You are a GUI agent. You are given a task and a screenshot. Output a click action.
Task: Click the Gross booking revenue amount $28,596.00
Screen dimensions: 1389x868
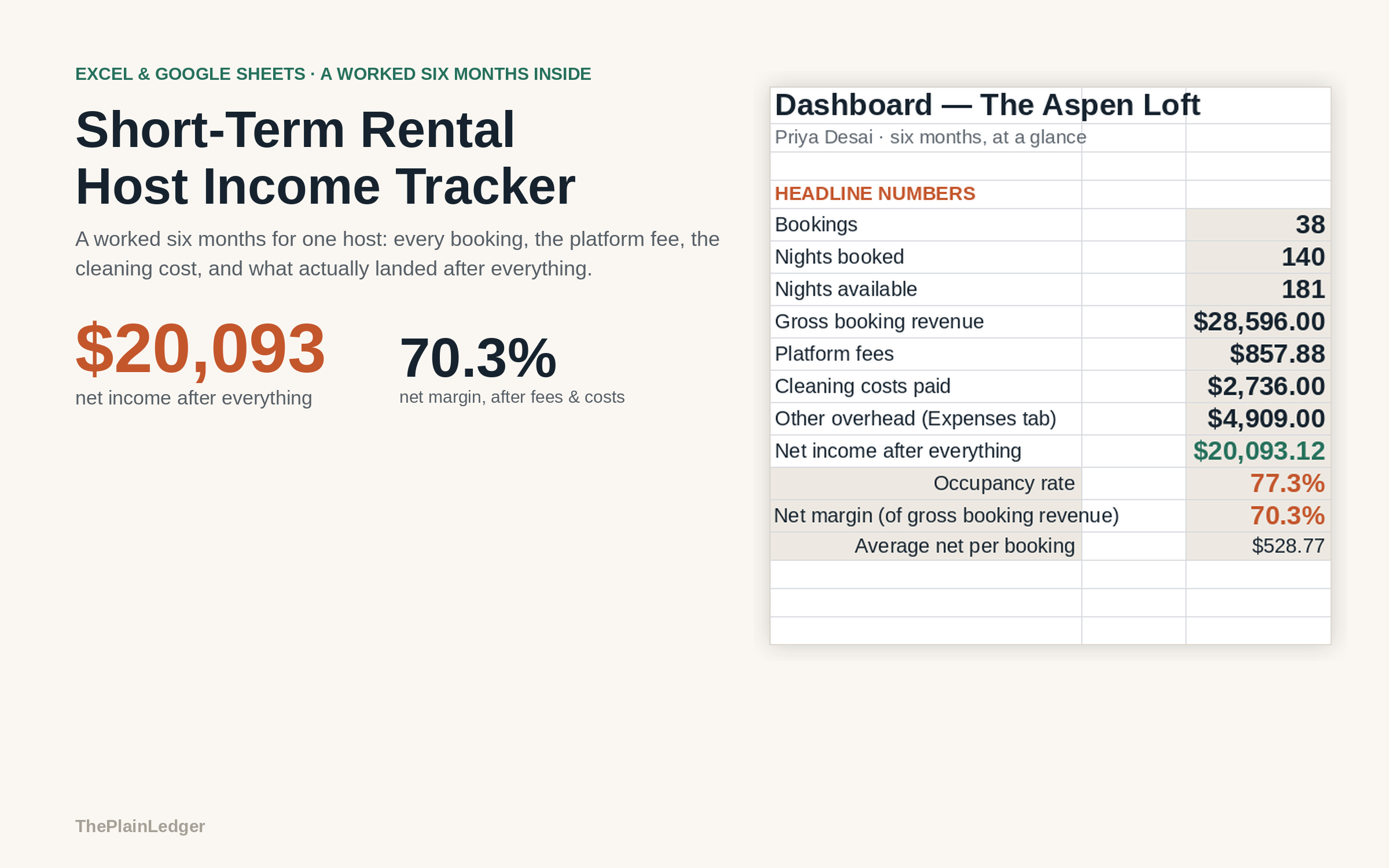(x=1258, y=322)
